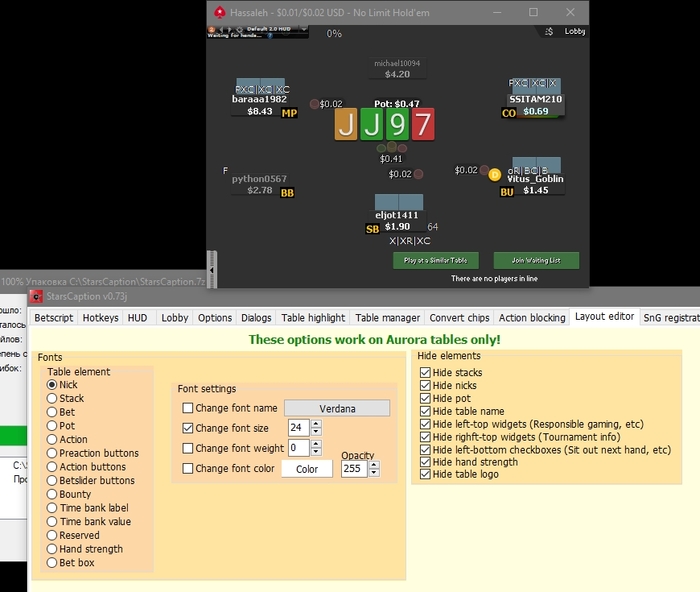Select the Bounty radio button
The image size is (700, 592).
(x=52, y=494)
